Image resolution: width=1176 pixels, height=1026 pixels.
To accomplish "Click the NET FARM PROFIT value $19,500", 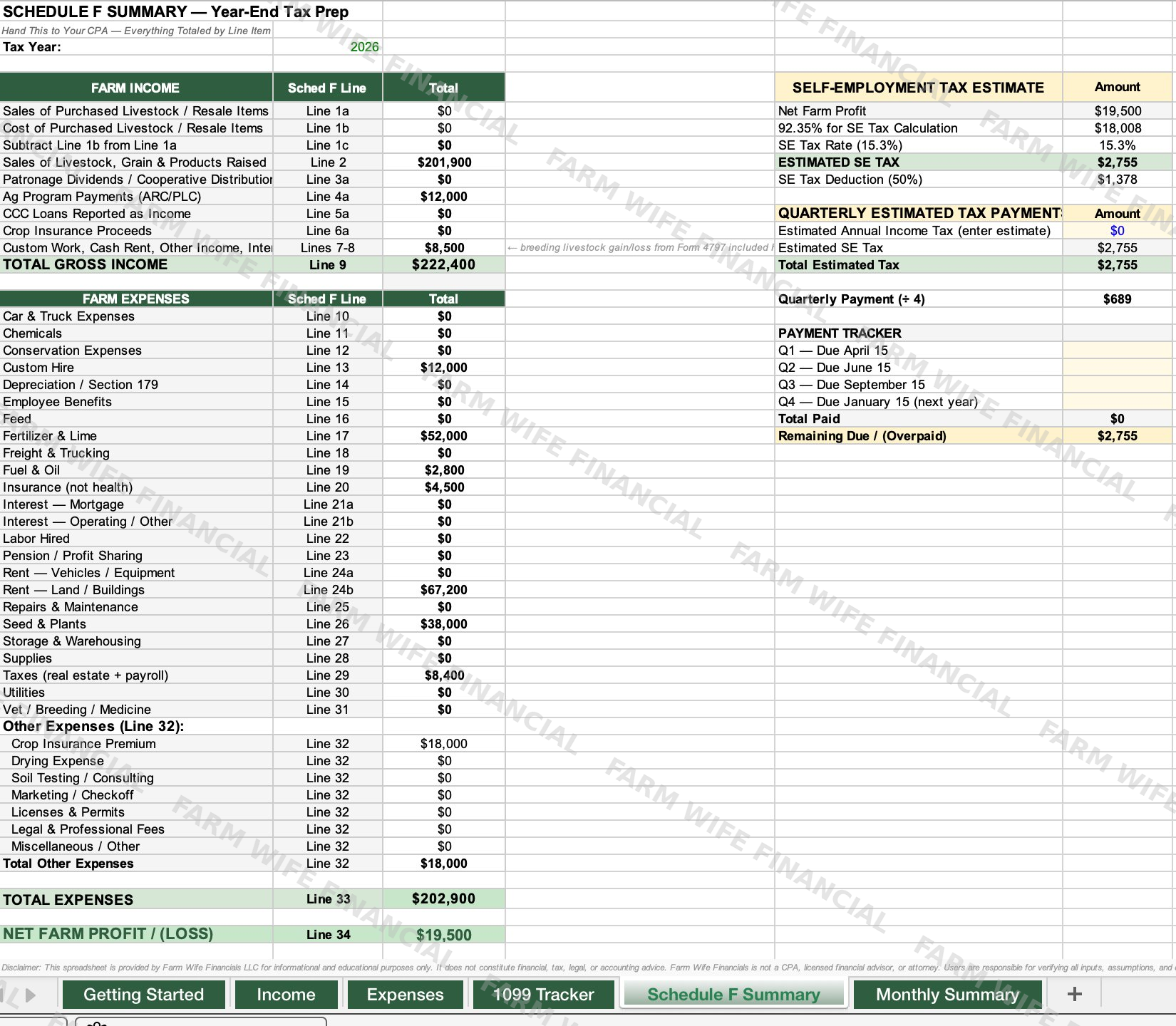I will click(444, 934).
